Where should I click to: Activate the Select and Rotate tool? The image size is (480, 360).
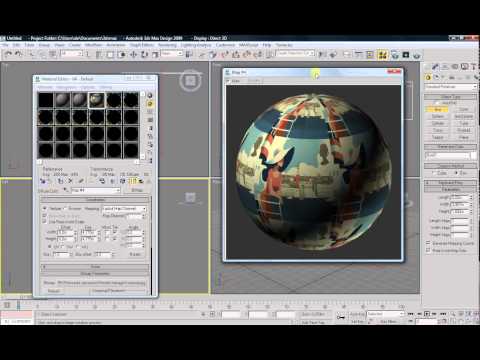coord(144,54)
